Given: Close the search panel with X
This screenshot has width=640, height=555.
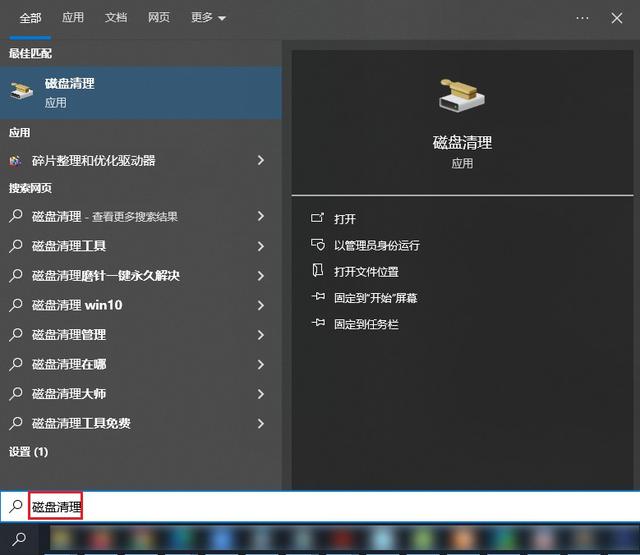Looking at the screenshot, I should click(x=617, y=18).
